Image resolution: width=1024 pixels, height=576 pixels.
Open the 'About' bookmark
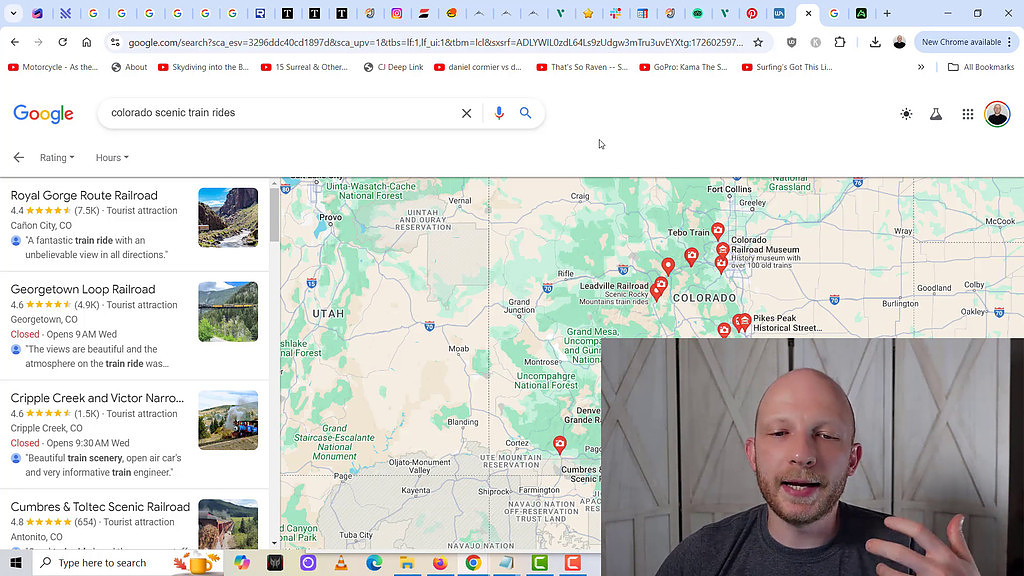click(x=129, y=67)
